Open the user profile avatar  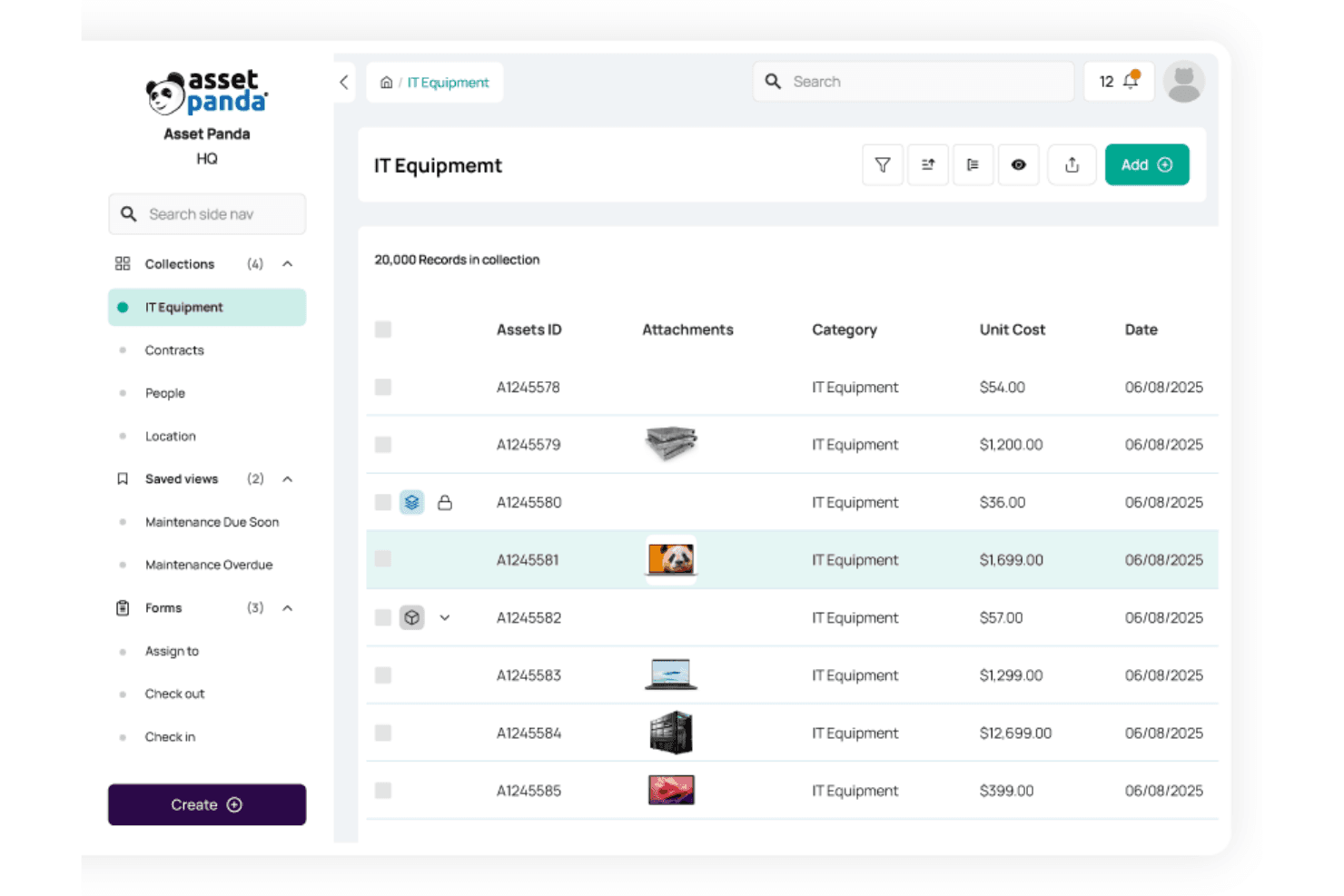1183,82
